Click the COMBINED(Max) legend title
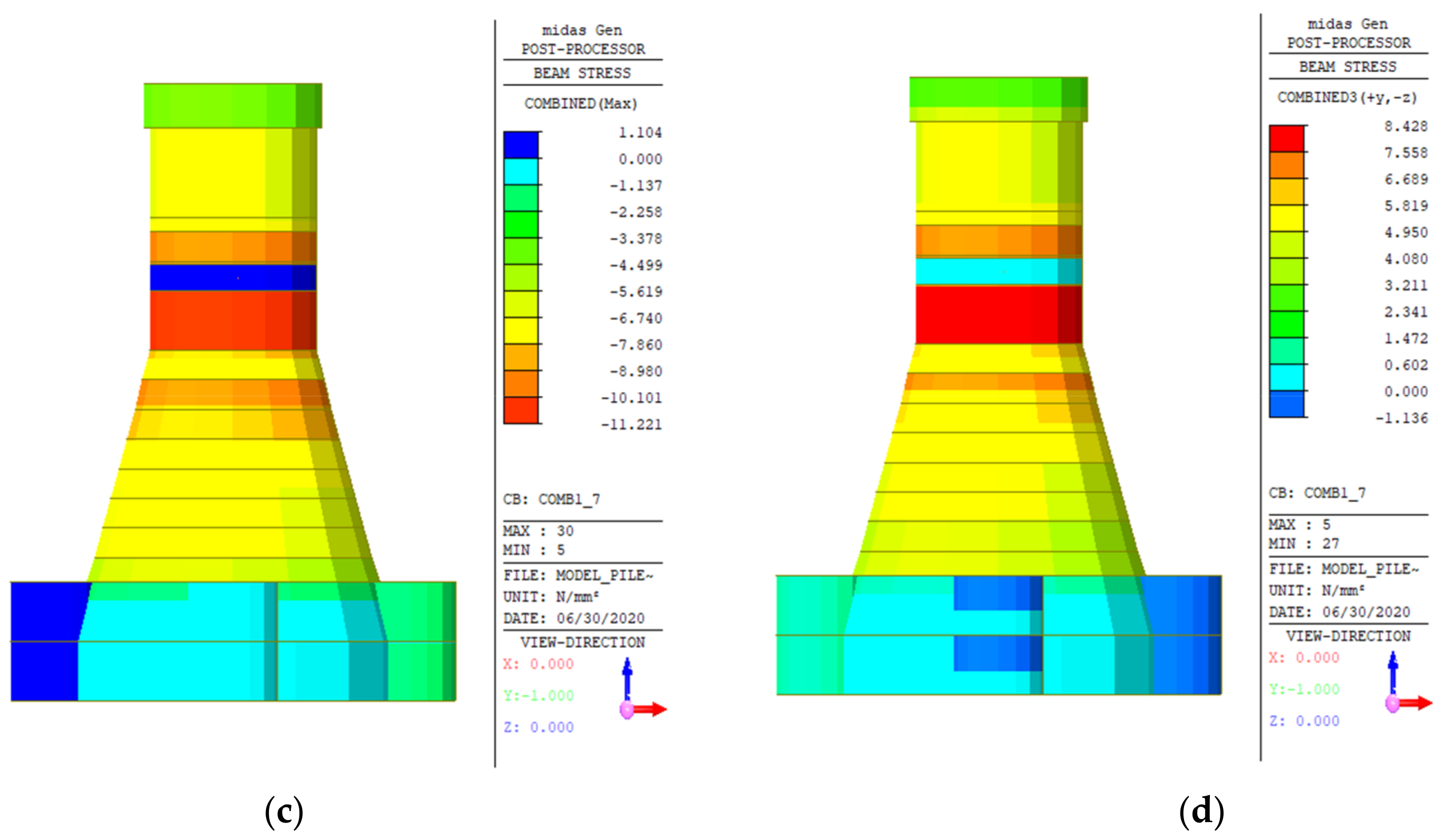1441x840 pixels. pyautogui.click(x=580, y=104)
